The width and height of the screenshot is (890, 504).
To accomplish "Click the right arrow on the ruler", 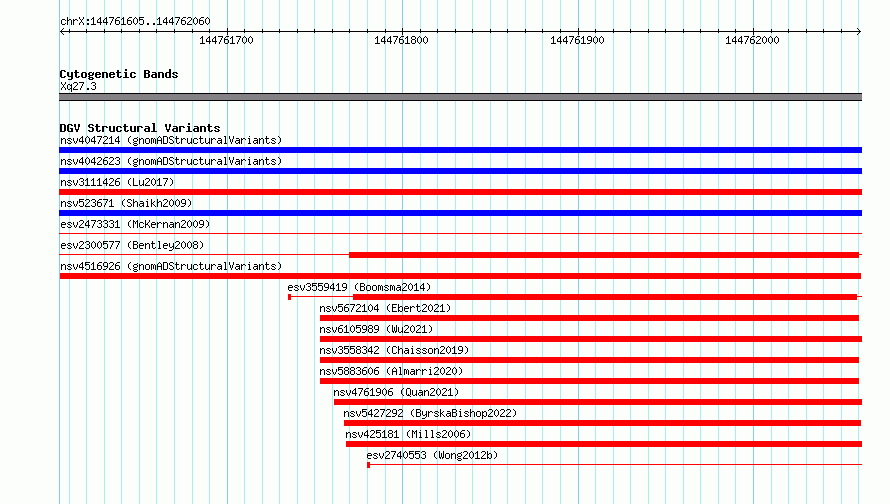I will click(x=859, y=32).
